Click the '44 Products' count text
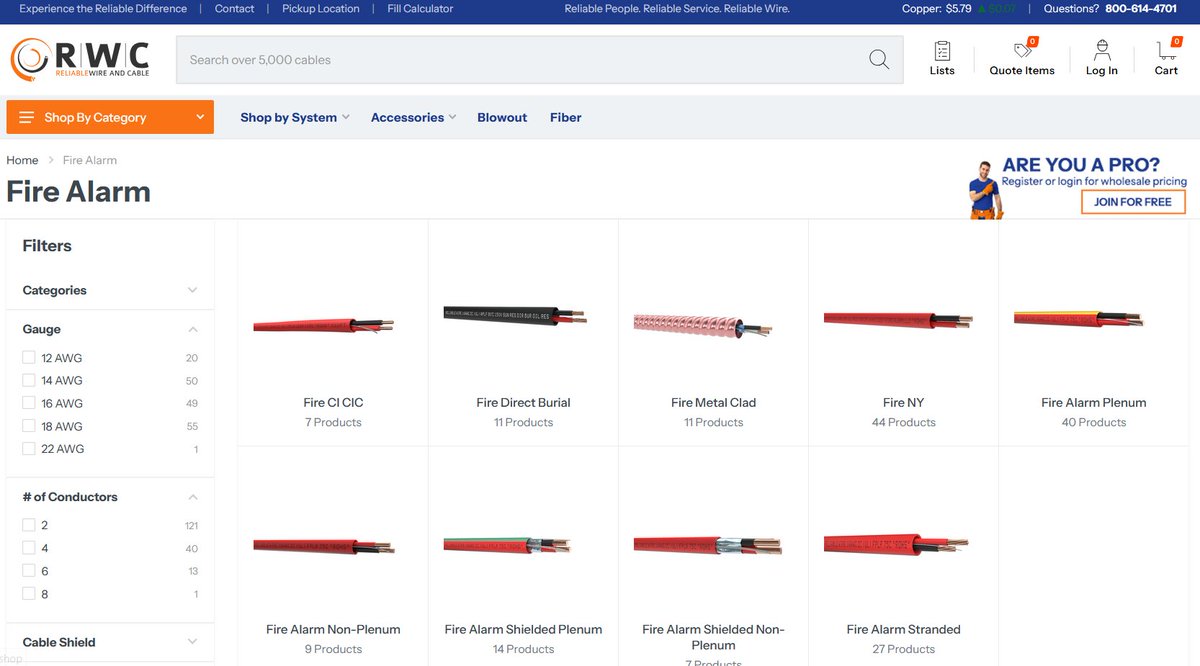The height and width of the screenshot is (666, 1200). pyautogui.click(x=903, y=423)
